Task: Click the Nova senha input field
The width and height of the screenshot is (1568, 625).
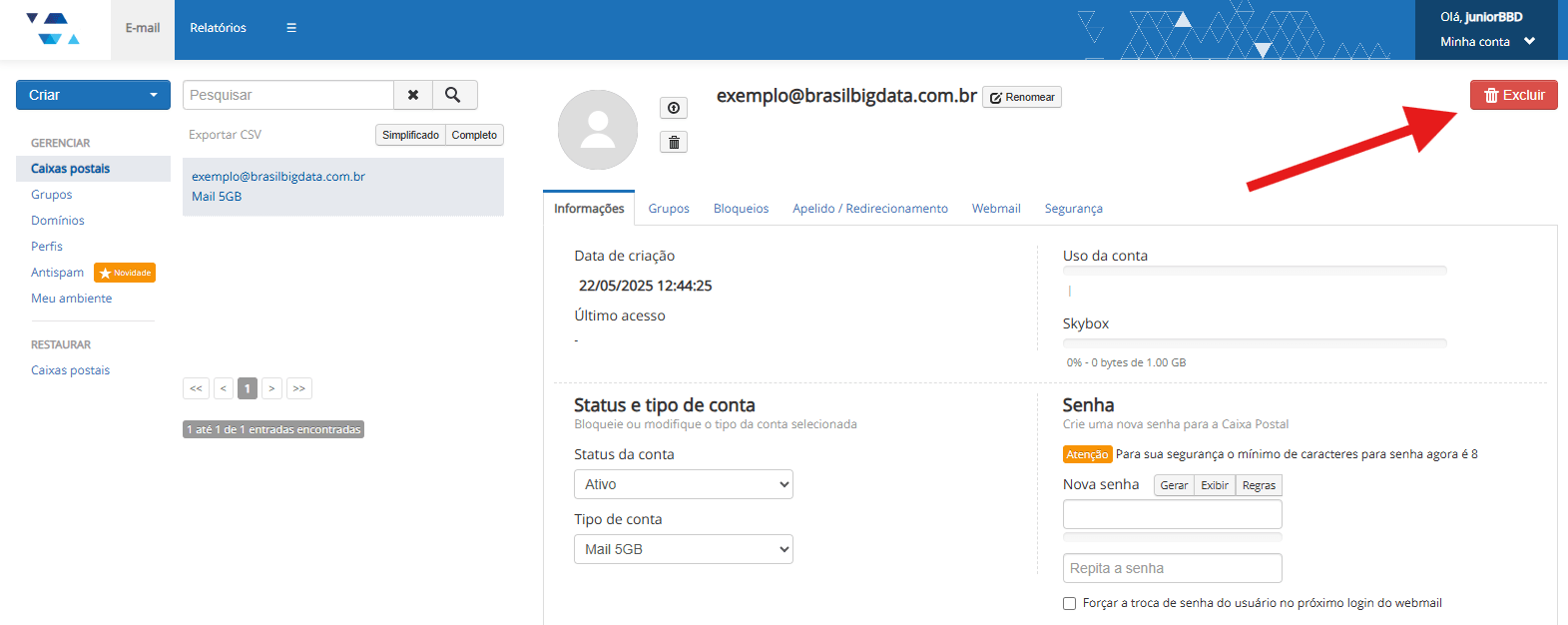Action: (1172, 514)
